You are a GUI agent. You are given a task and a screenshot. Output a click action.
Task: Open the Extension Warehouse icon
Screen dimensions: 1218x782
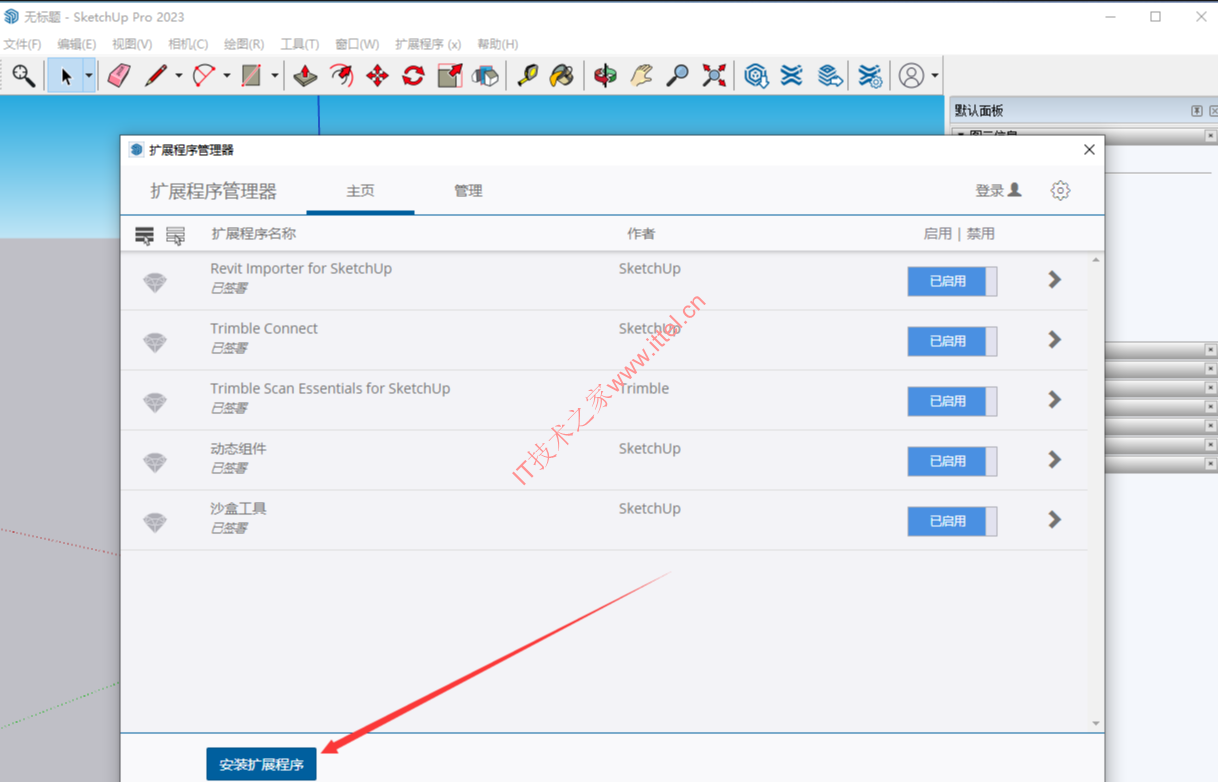tap(792, 75)
